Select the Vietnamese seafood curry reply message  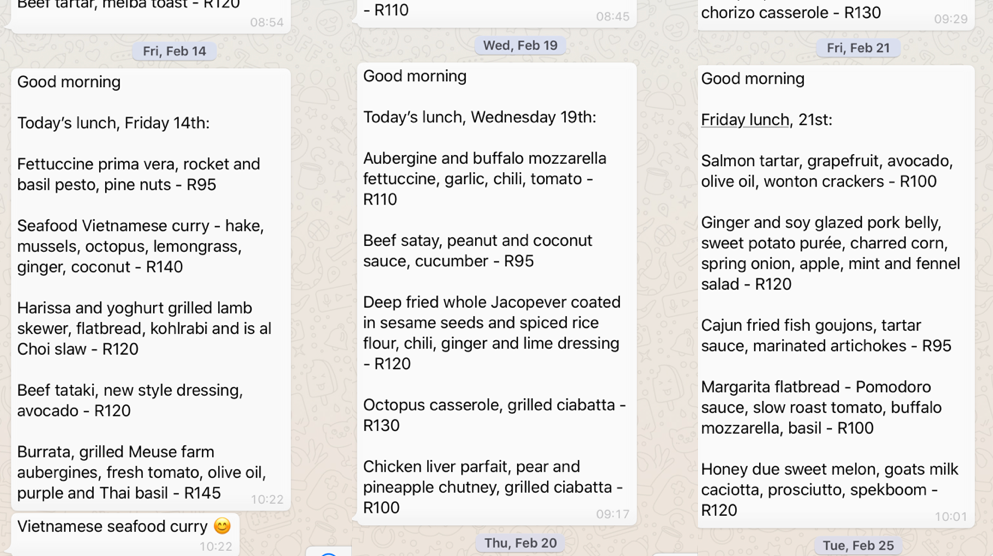pos(125,534)
